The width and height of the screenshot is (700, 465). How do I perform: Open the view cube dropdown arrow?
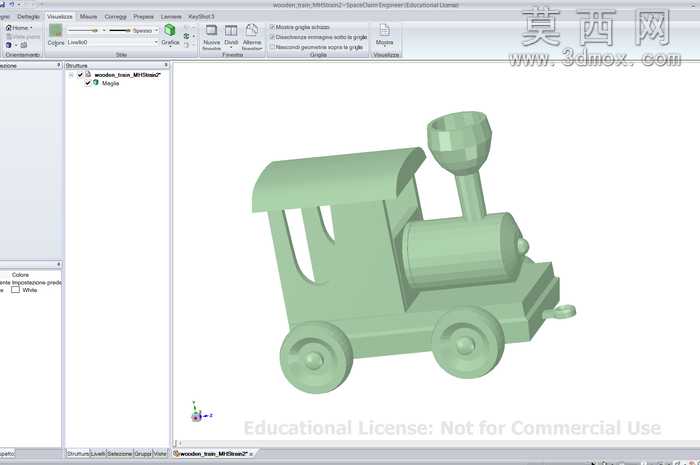(x=16, y=45)
